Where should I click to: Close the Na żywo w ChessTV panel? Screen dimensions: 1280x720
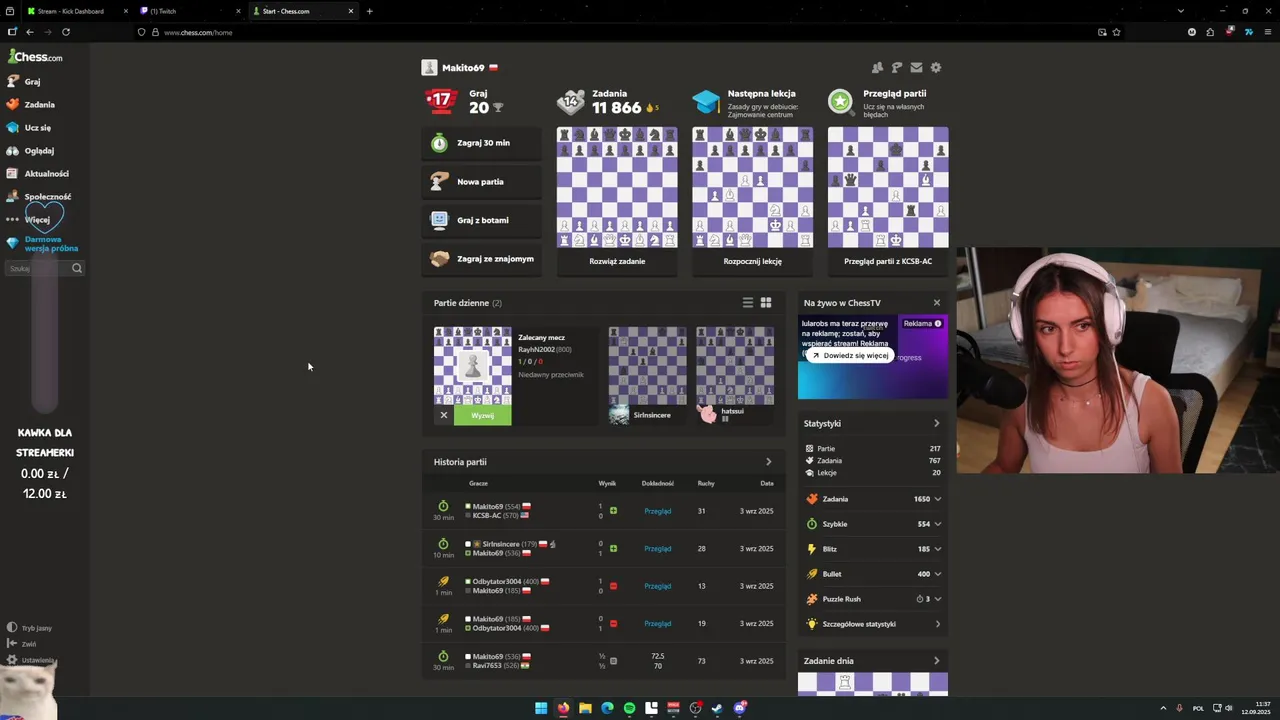937,303
